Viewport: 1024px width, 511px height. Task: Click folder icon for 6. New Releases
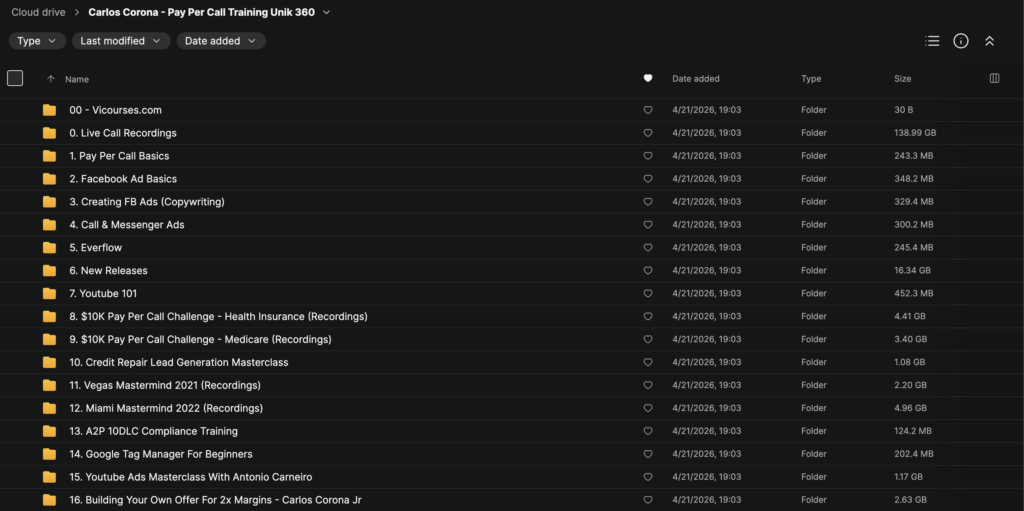(x=49, y=271)
